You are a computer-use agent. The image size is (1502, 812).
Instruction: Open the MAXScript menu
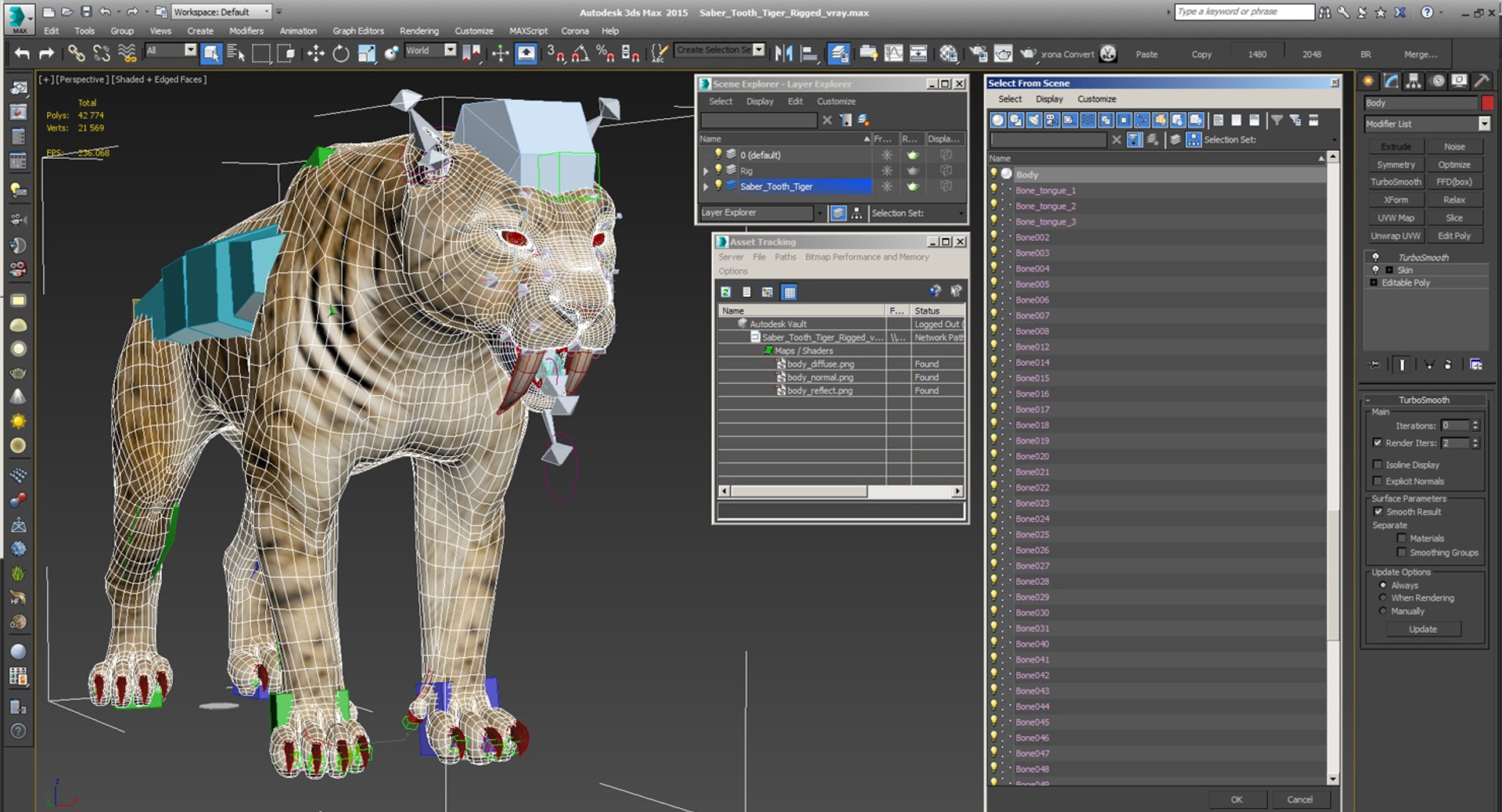(528, 31)
